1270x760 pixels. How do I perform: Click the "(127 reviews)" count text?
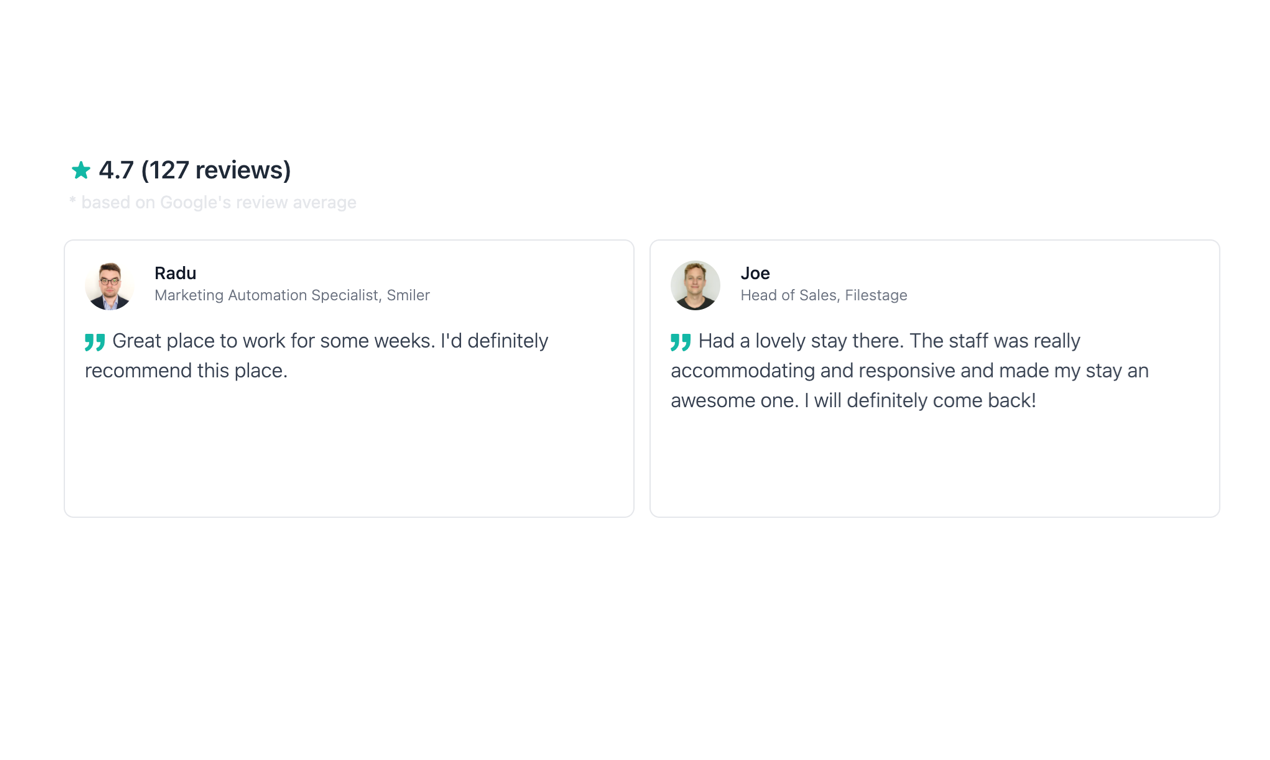[216, 170]
